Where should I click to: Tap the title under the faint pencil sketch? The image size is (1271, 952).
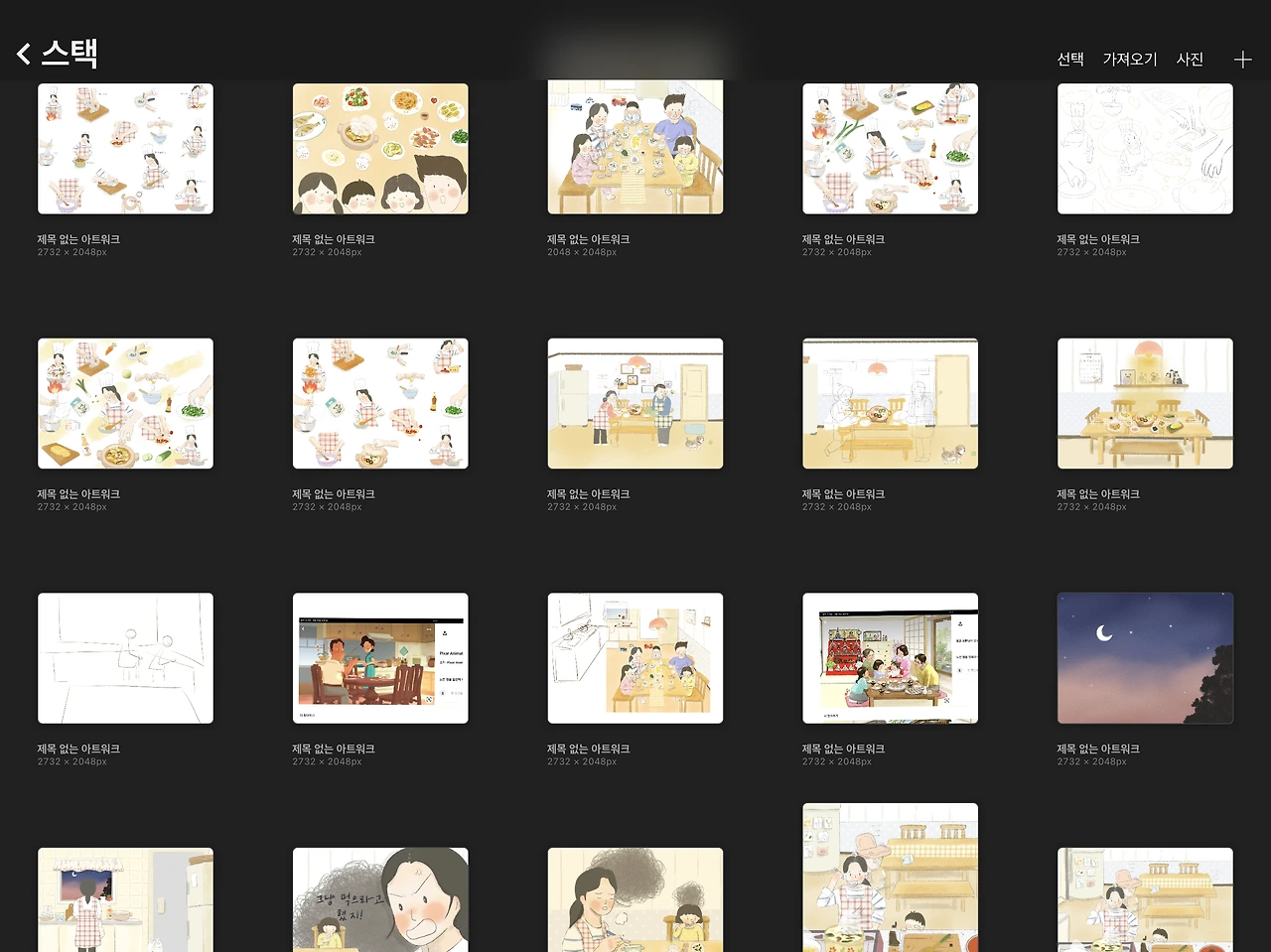[x=78, y=748]
